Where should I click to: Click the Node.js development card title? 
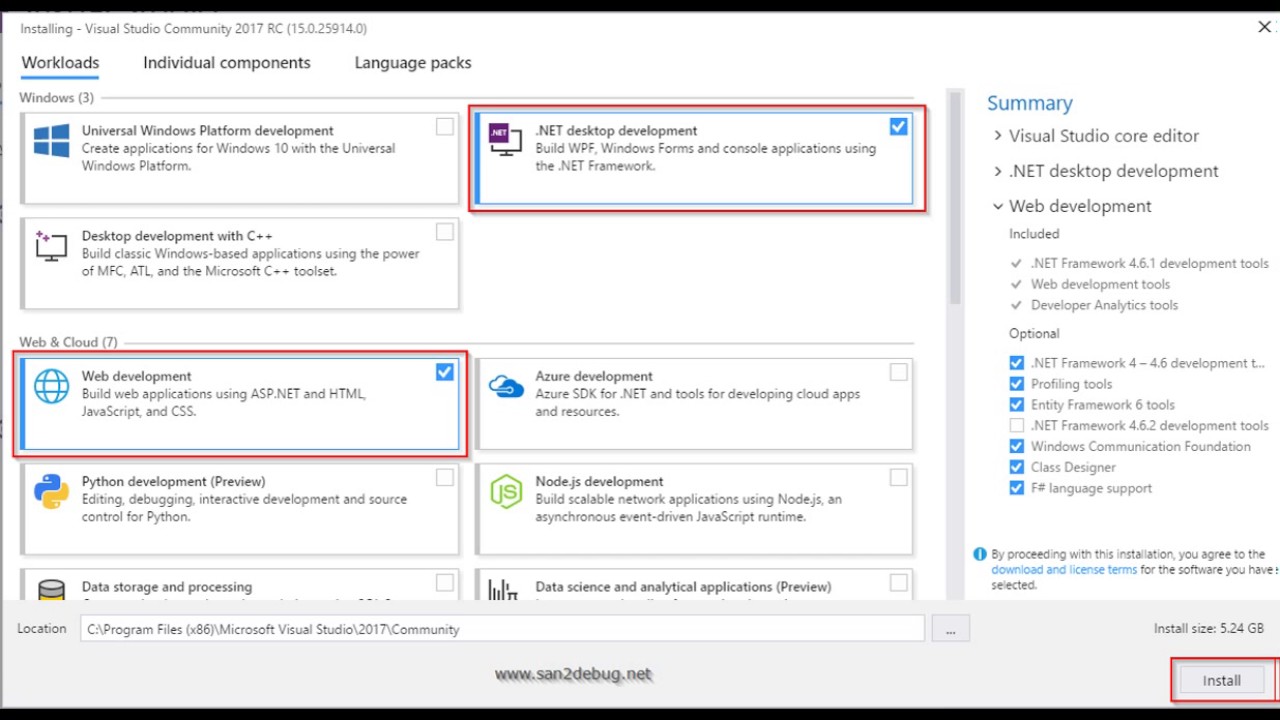599,481
